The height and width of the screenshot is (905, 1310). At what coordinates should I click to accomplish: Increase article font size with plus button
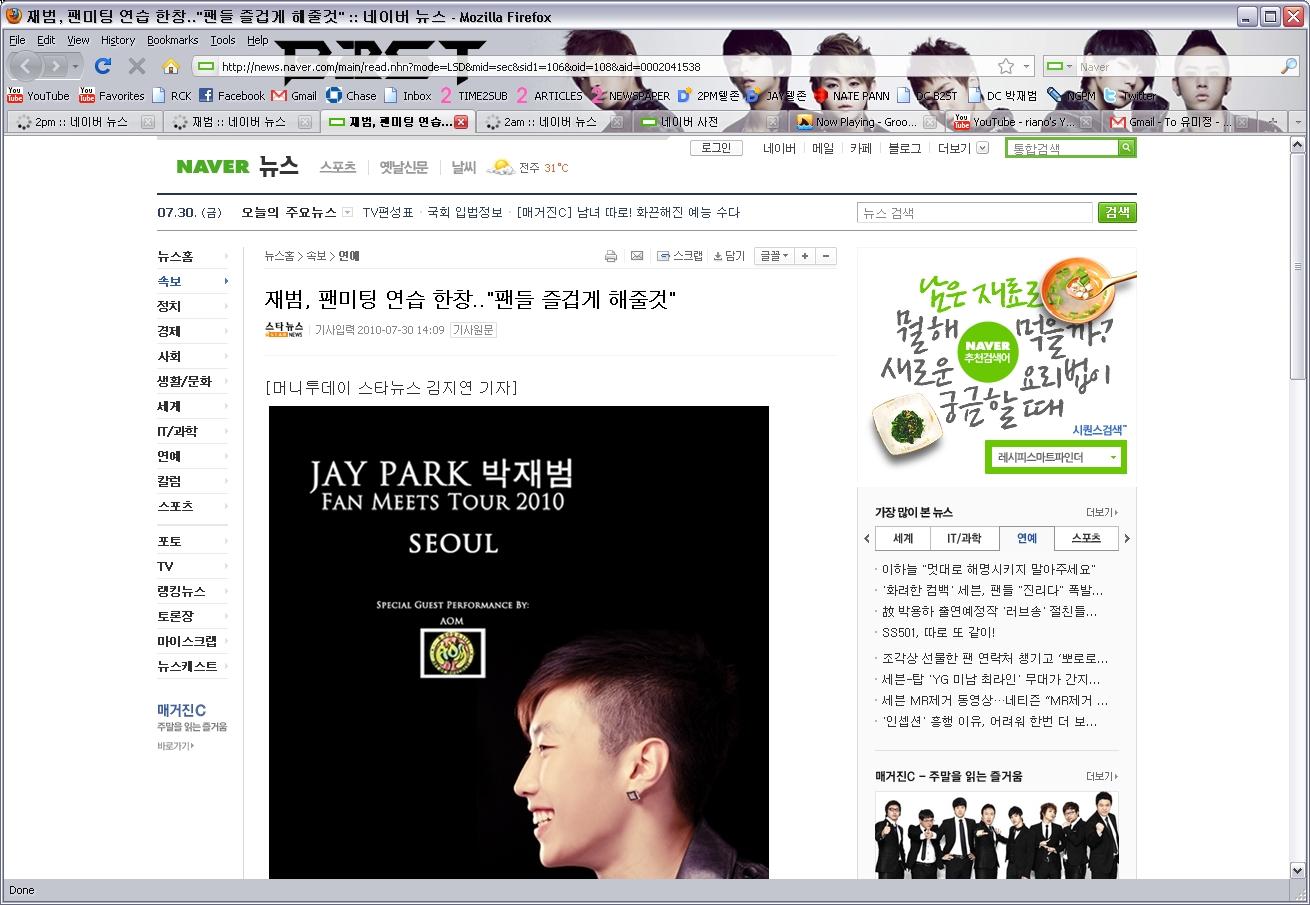click(805, 256)
